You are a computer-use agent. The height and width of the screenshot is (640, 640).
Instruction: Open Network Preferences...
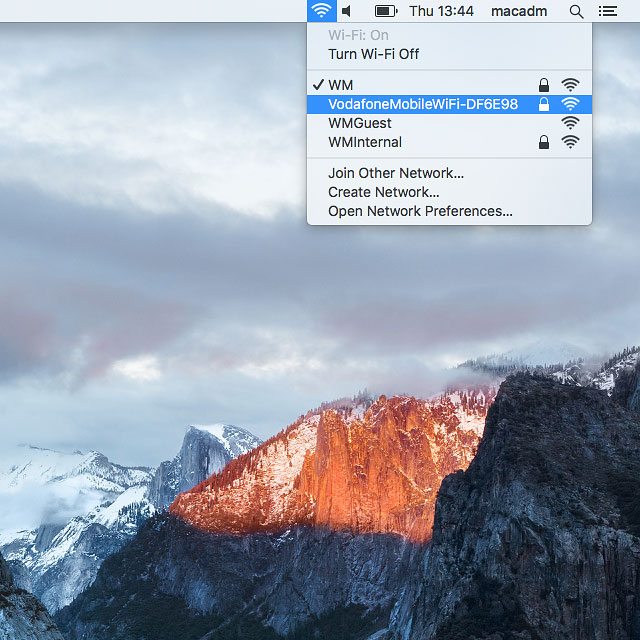[x=420, y=211]
